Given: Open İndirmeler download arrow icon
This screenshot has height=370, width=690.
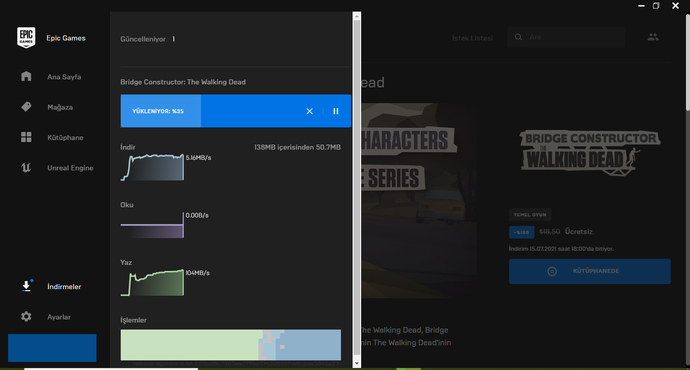Looking at the screenshot, I should (x=26, y=286).
